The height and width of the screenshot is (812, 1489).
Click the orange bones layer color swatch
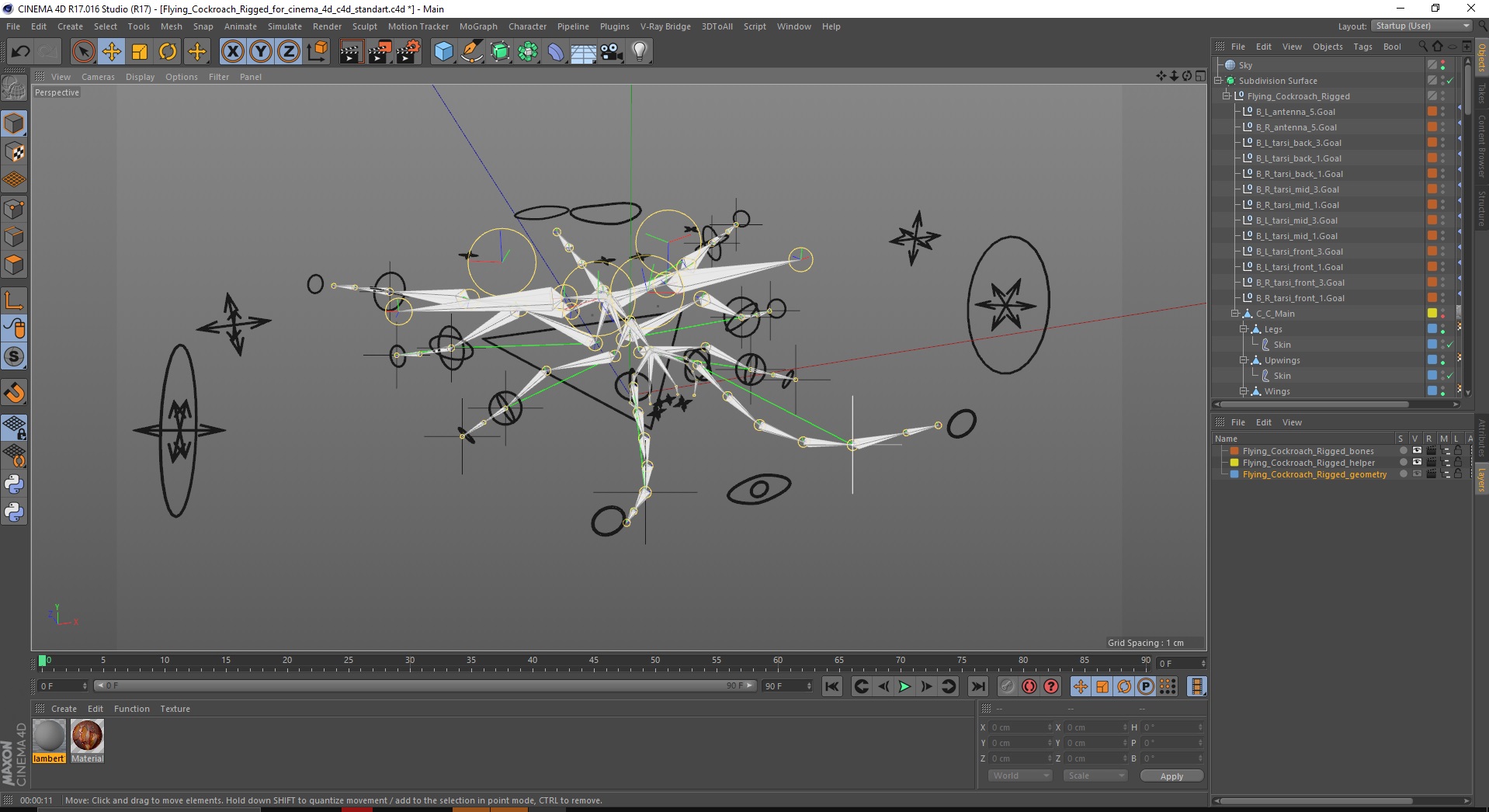(1234, 451)
